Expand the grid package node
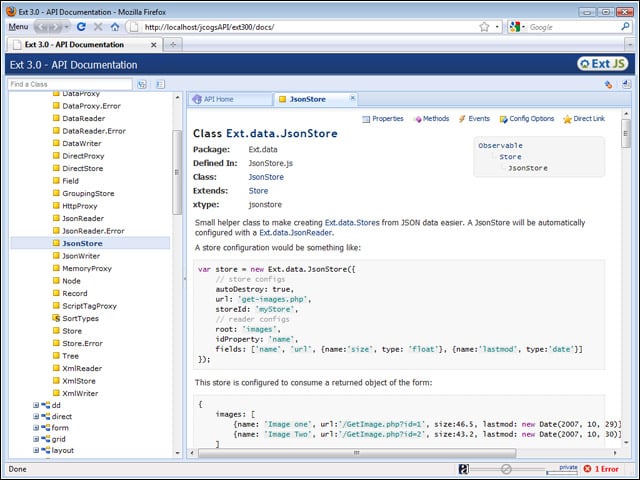The image size is (640, 480). [x=36, y=438]
